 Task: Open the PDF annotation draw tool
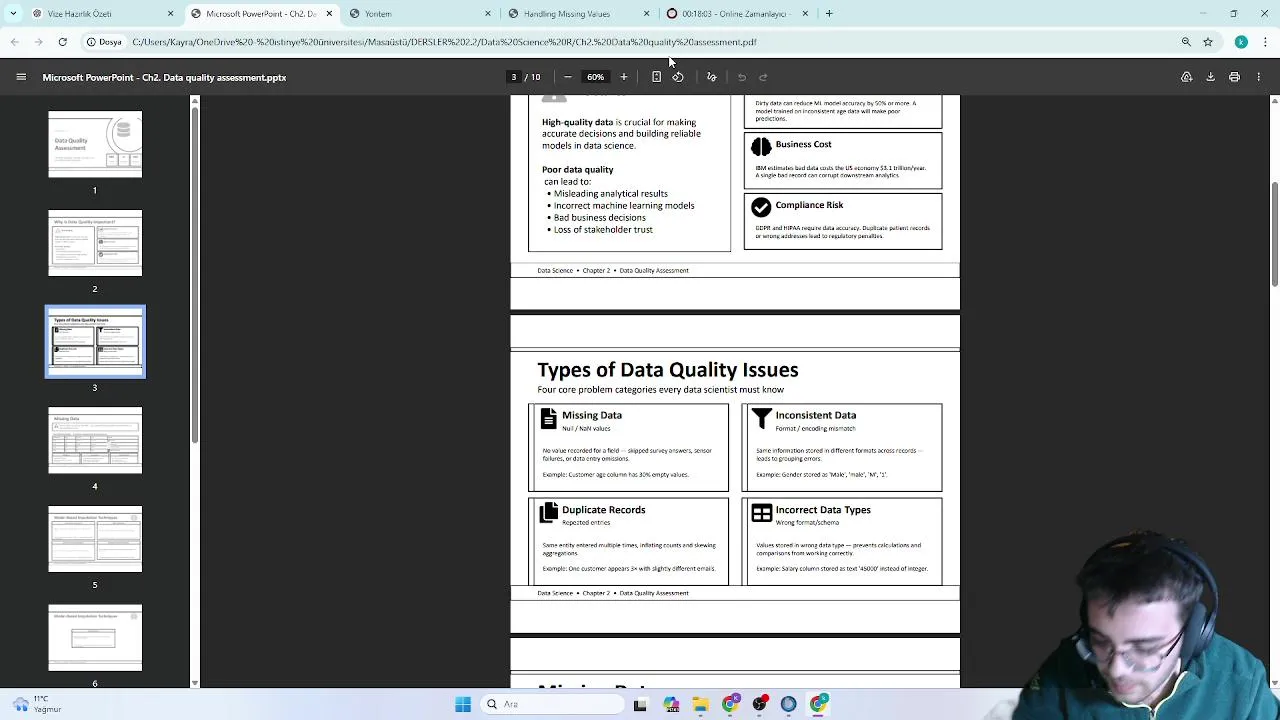pos(712,77)
